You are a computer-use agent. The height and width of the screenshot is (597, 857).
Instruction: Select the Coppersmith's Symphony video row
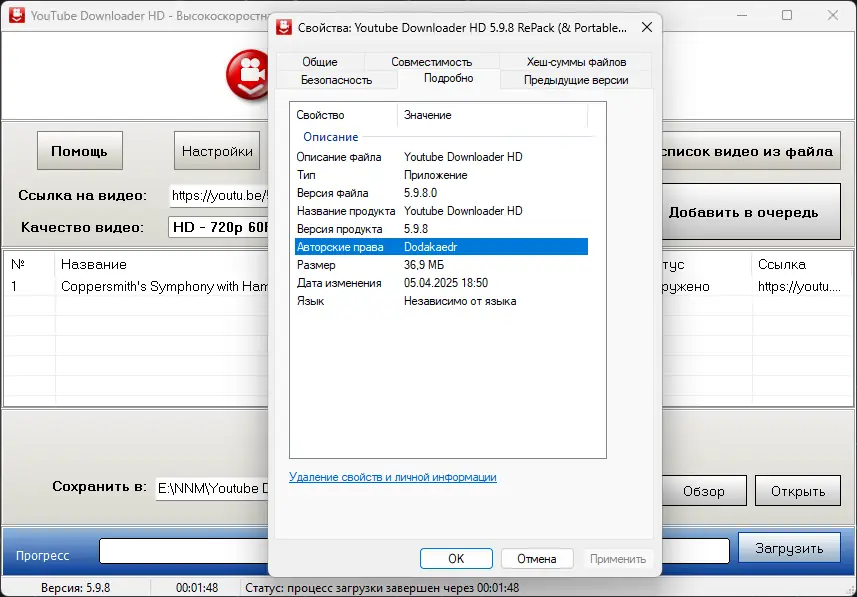tap(137, 286)
